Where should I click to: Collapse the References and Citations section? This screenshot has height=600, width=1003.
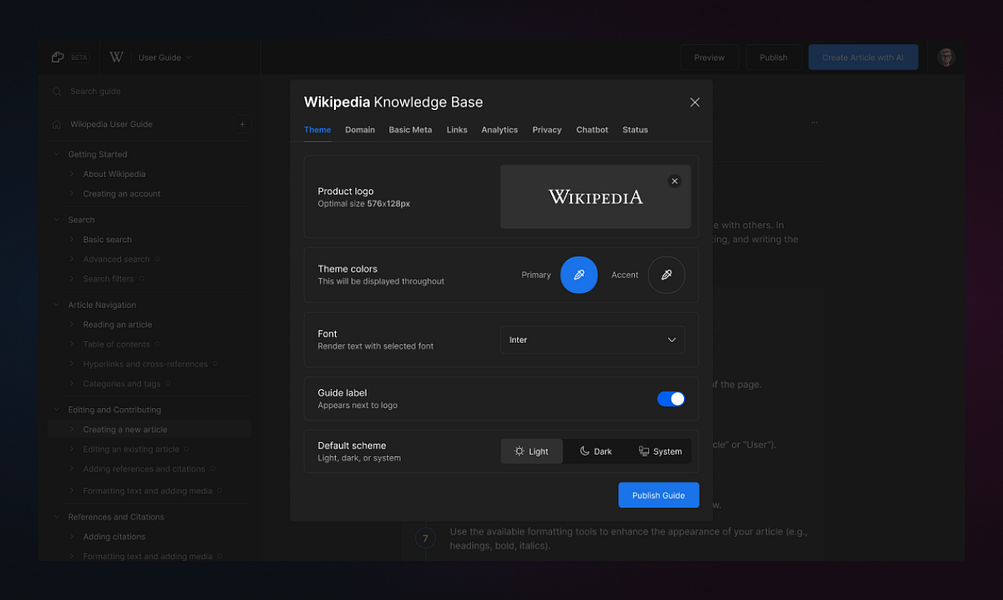coord(56,517)
